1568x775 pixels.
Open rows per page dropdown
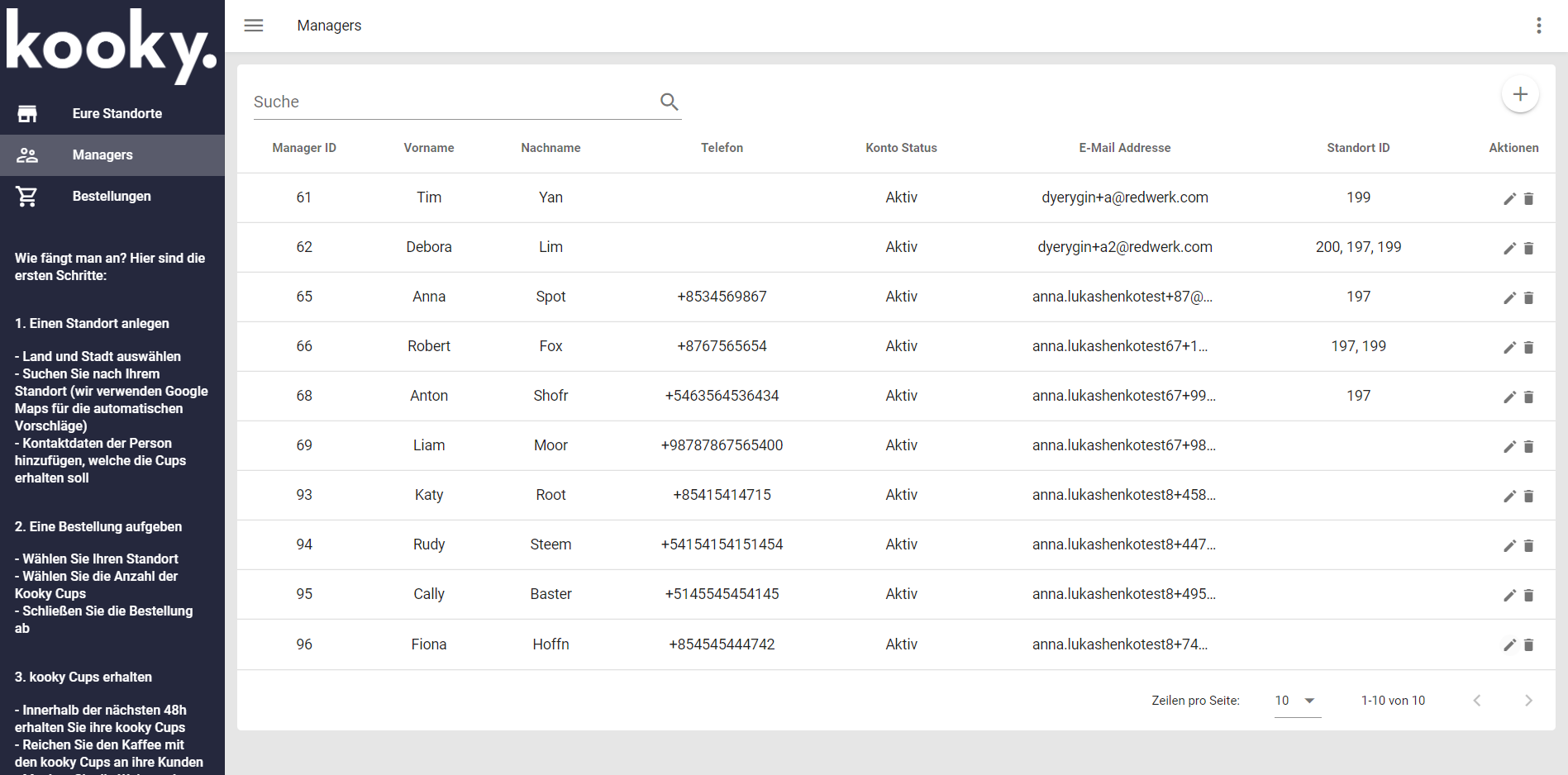click(1297, 701)
